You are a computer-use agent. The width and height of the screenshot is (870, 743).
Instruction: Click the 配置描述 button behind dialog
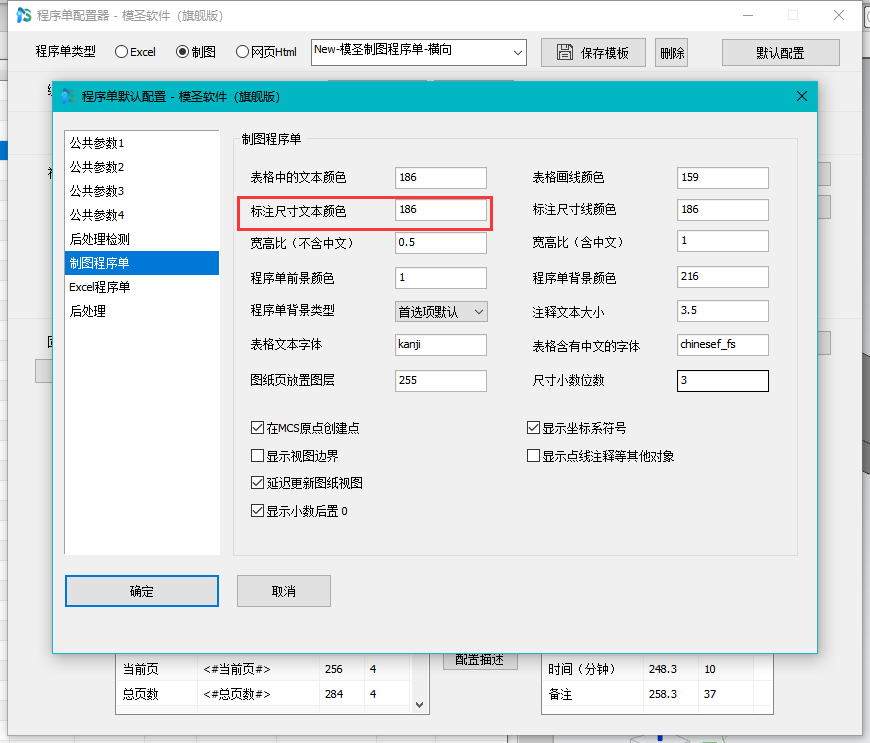point(480,661)
